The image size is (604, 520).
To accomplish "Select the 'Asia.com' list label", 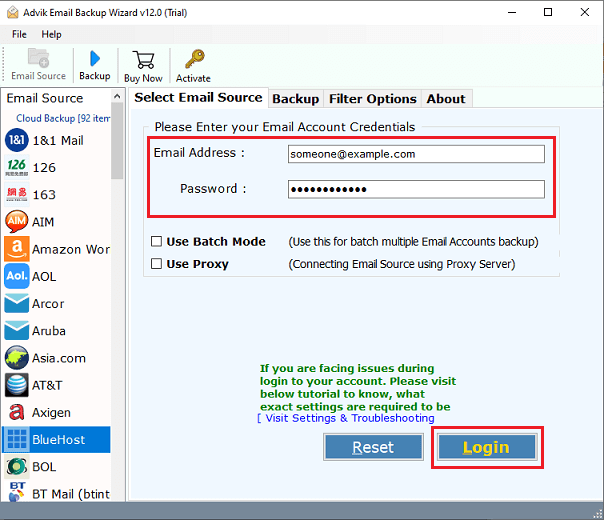I will (x=59, y=358).
